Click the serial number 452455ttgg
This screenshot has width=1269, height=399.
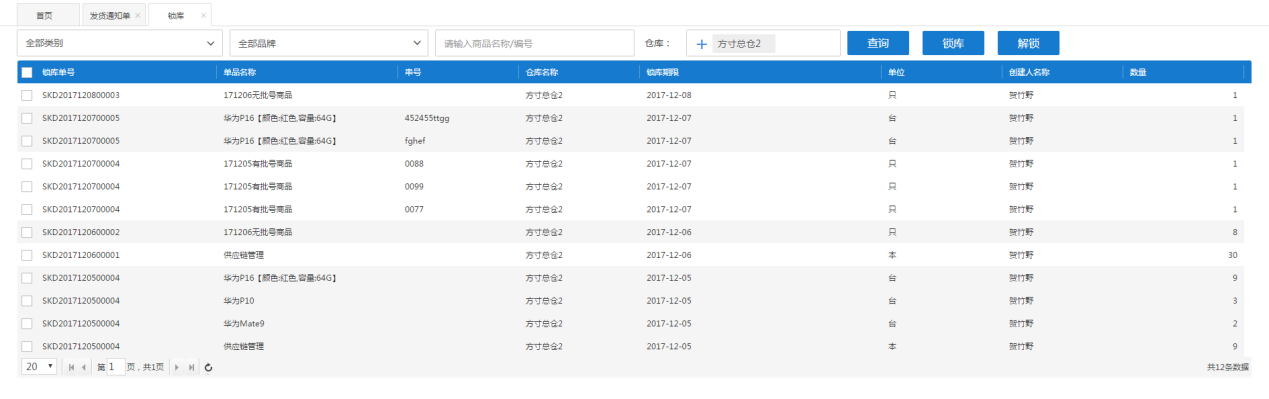427,118
